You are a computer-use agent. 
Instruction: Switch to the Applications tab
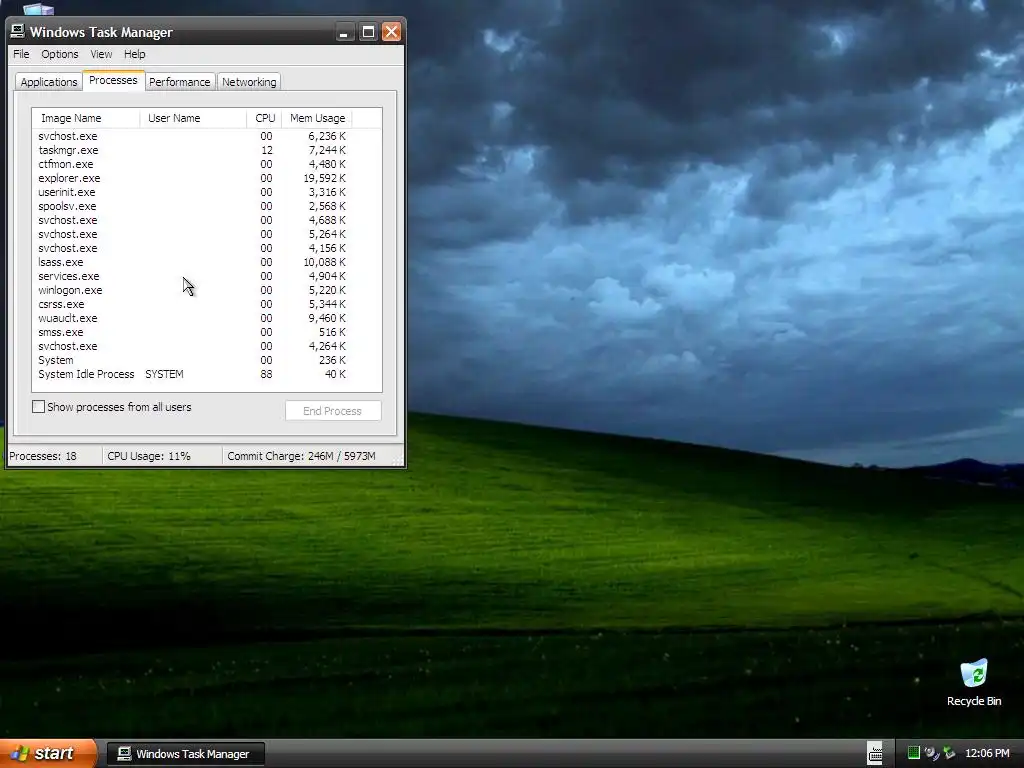pos(48,82)
